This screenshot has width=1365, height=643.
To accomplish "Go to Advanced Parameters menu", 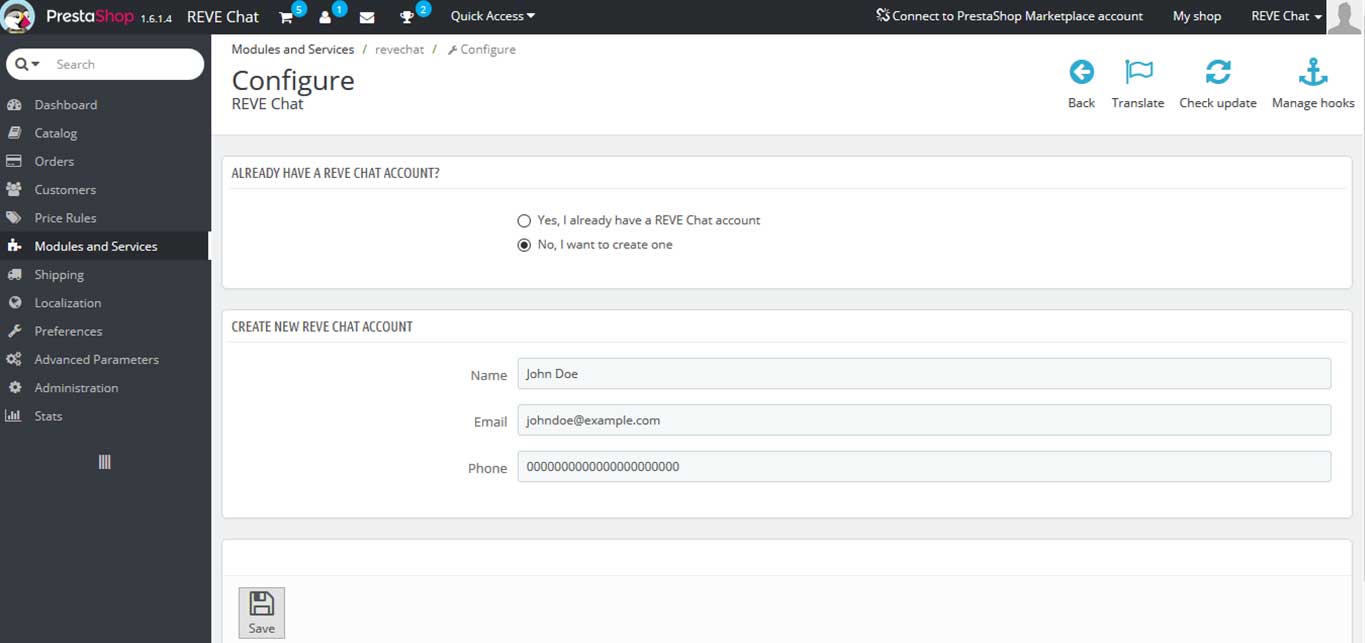I will point(96,359).
